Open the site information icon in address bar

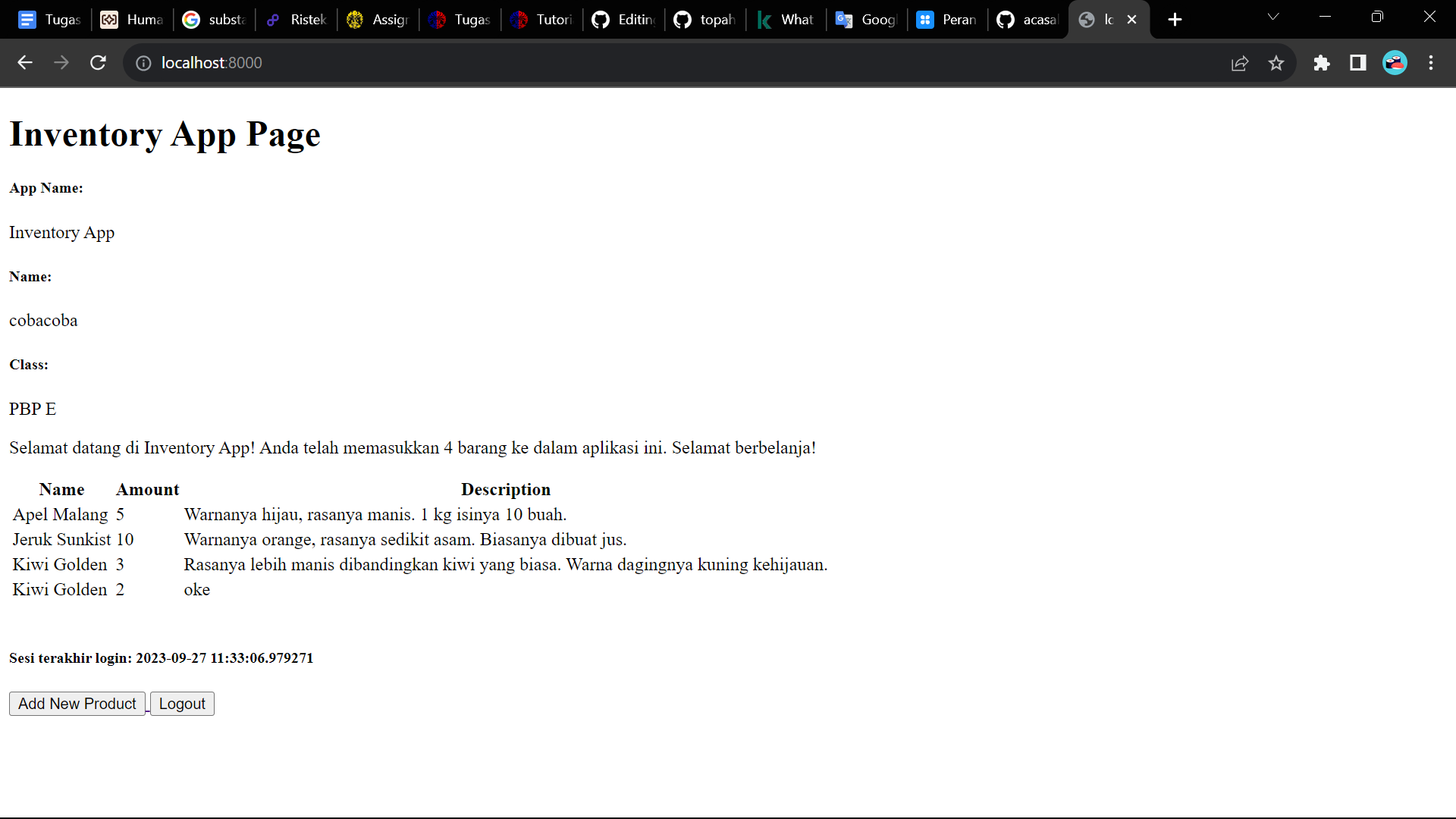143,63
